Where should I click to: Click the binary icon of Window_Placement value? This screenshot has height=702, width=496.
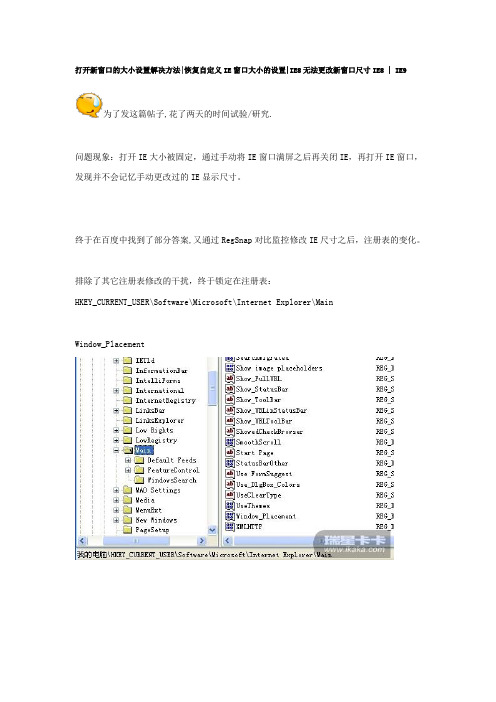click(230, 516)
